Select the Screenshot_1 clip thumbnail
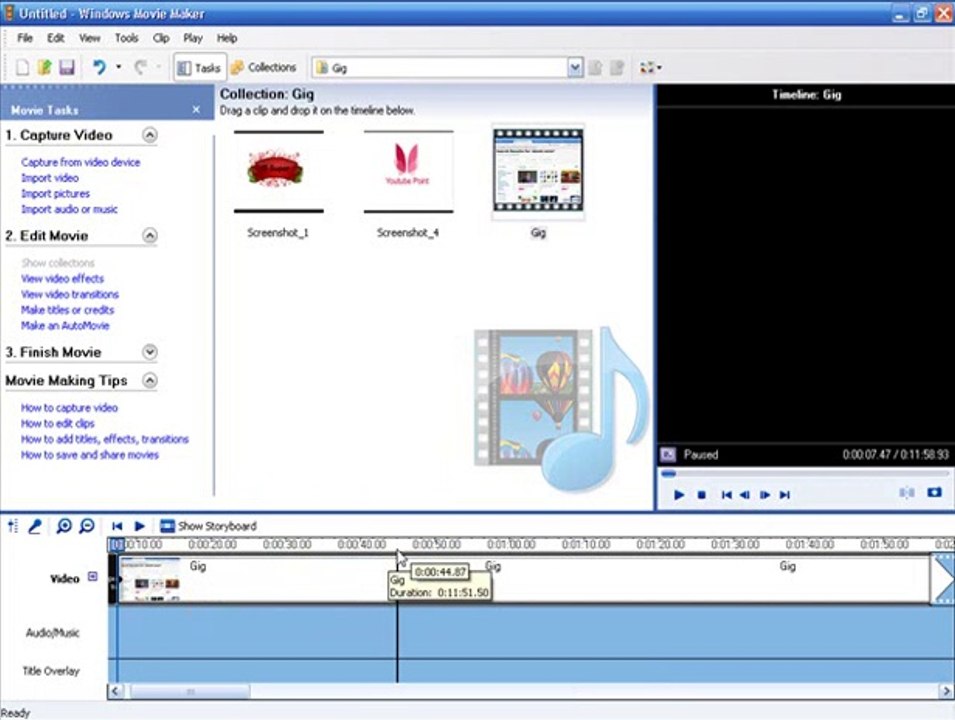The height and width of the screenshot is (720, 955). click(278, 172)
